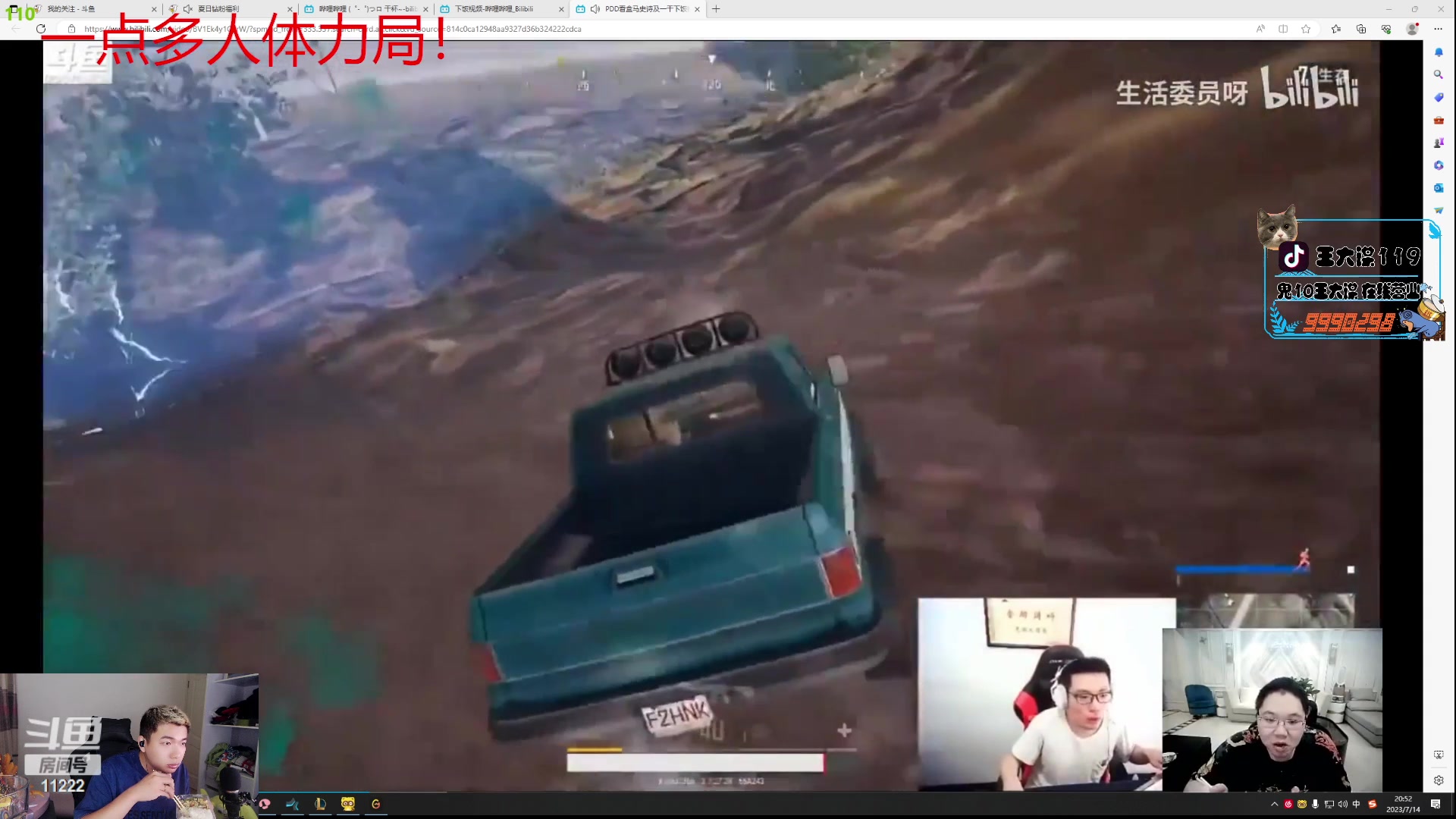The image size is (1456, 819).
Task: Open the 下饭视频-哔哩哔哩_Bilibili tab
Action: [x=500, y=9]
